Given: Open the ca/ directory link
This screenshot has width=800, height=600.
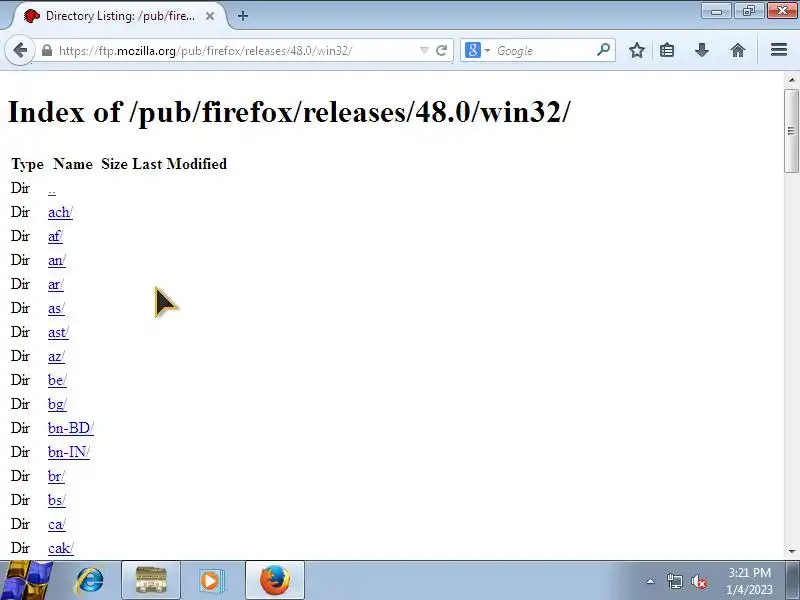Looking at the screenshot, I should point(57,524).
